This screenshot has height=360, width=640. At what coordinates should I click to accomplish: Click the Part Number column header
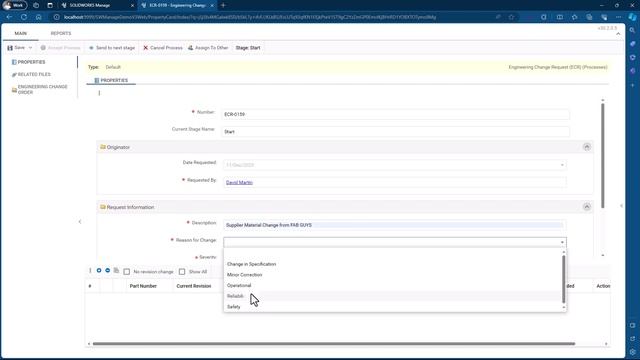pyautogui.click(x=143, y=286)
